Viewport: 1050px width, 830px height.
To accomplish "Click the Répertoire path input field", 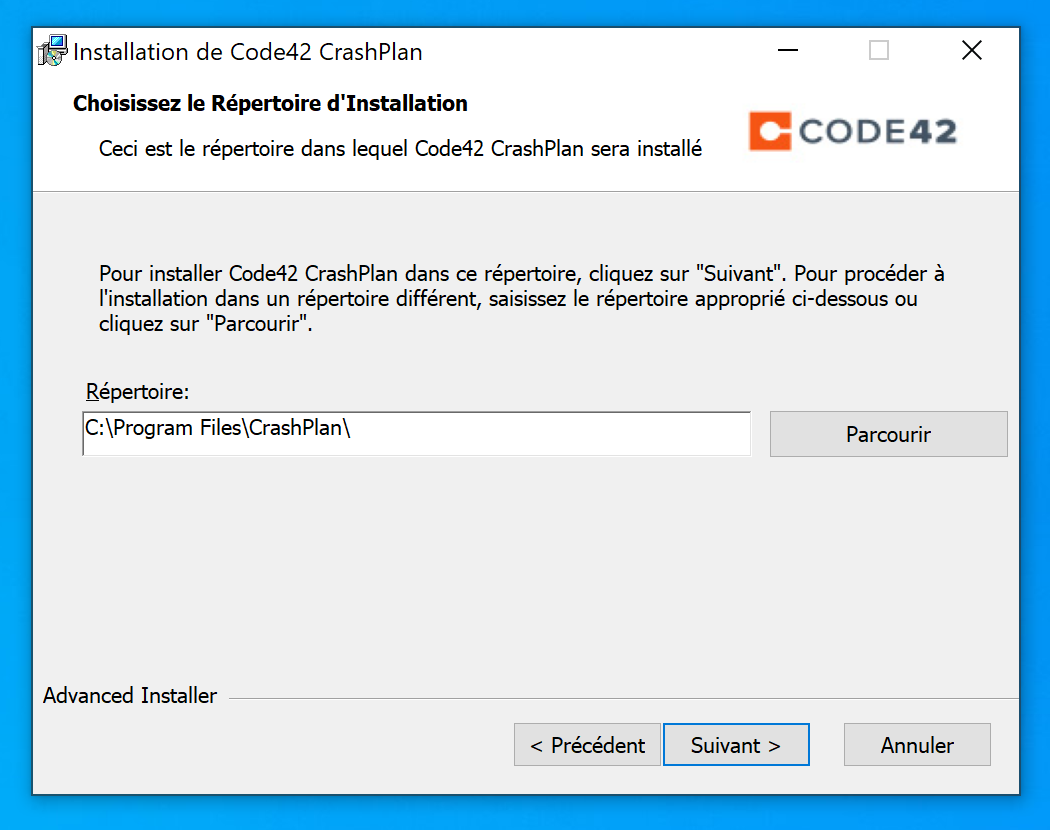I will coord(550,434).
